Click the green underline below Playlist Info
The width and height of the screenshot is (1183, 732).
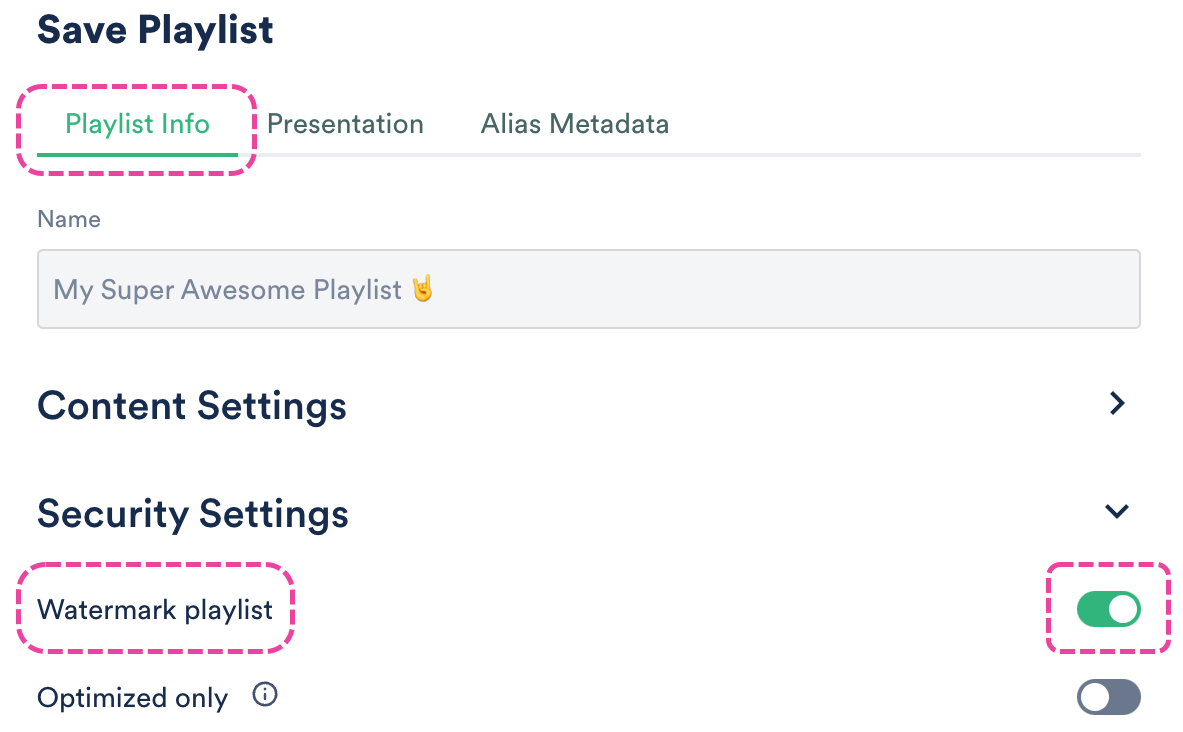pos(137,155)
